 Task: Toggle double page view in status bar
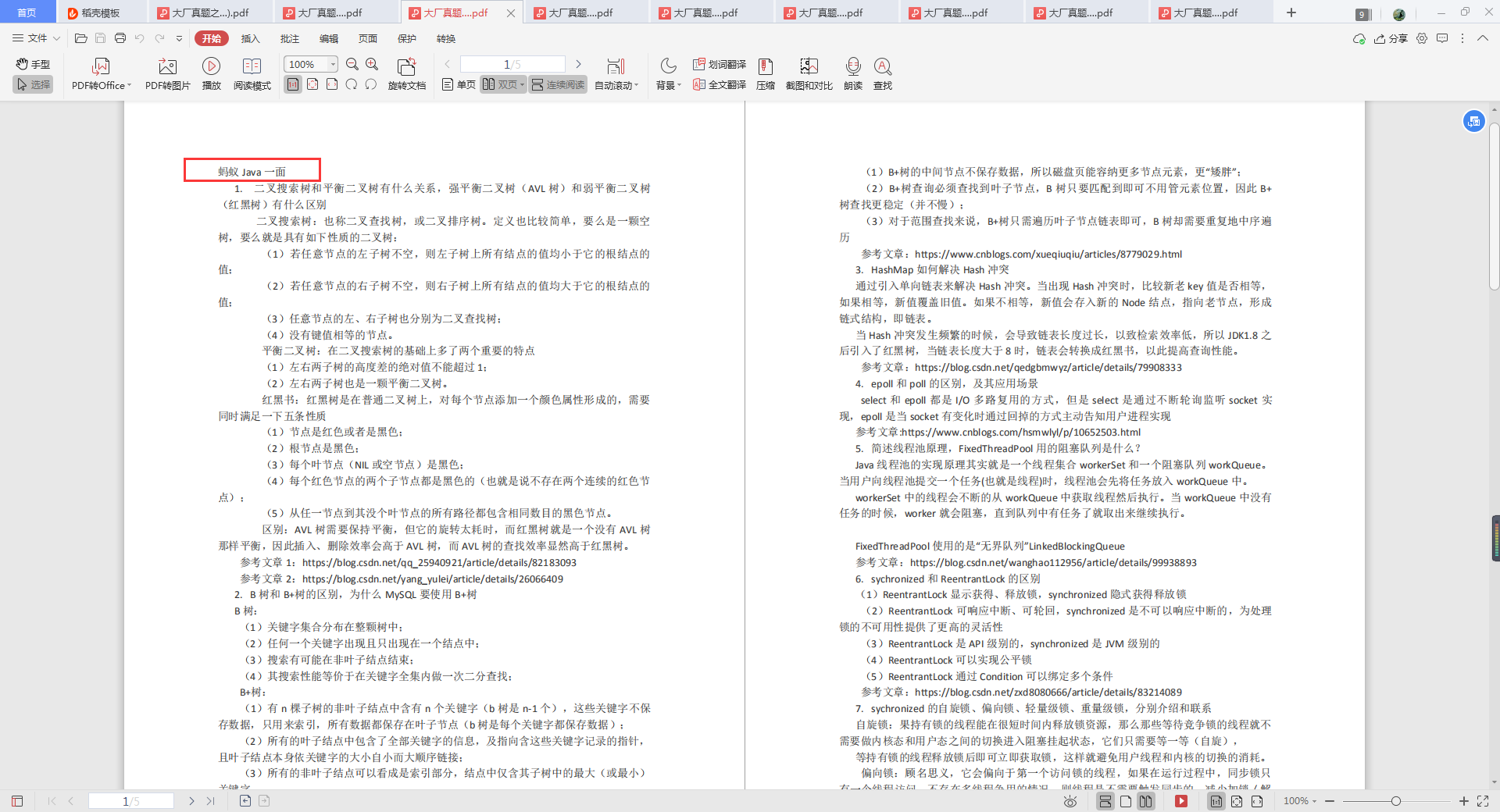pos(1146,801)
